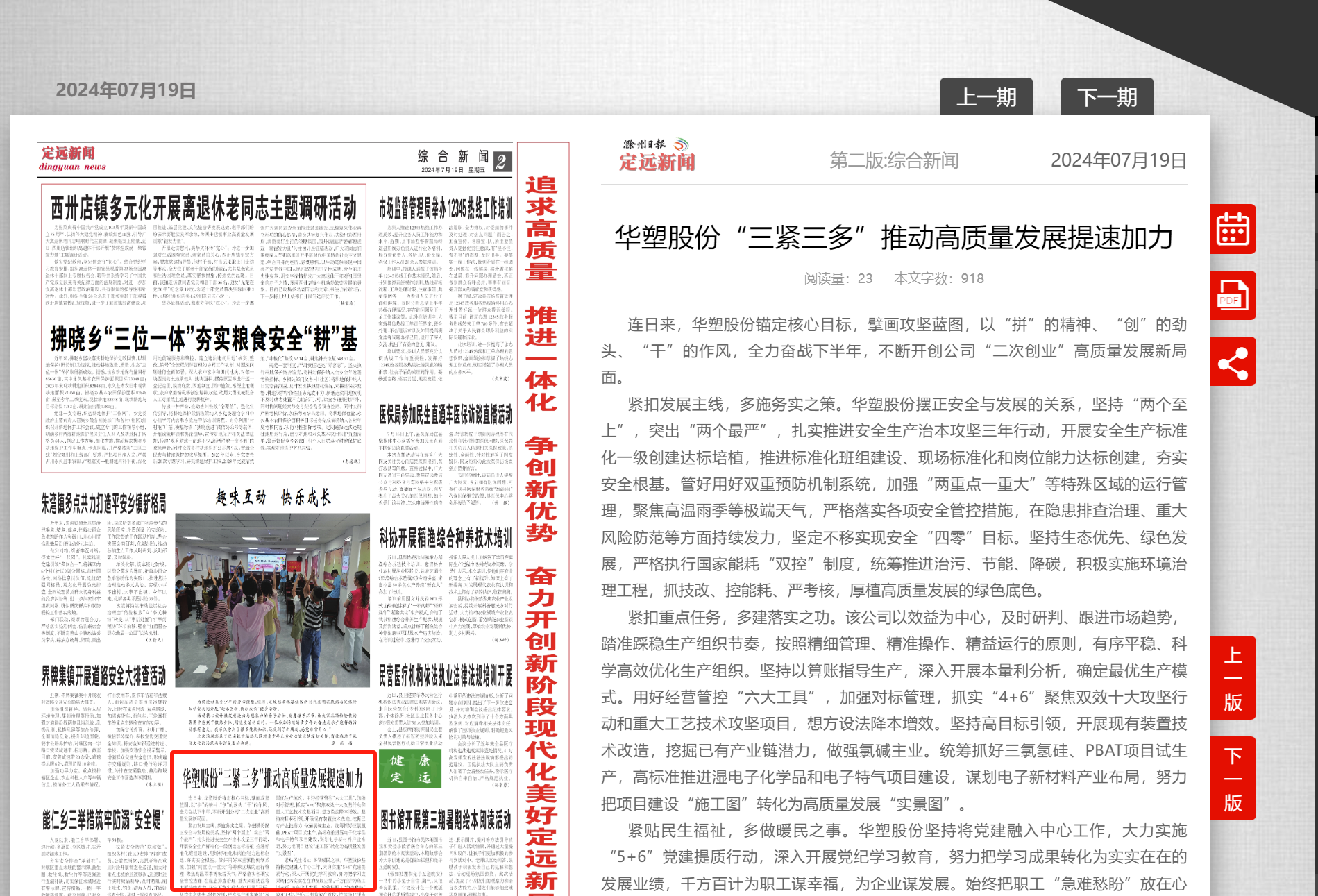Open the calendar date picker icon

point(1233,229)
